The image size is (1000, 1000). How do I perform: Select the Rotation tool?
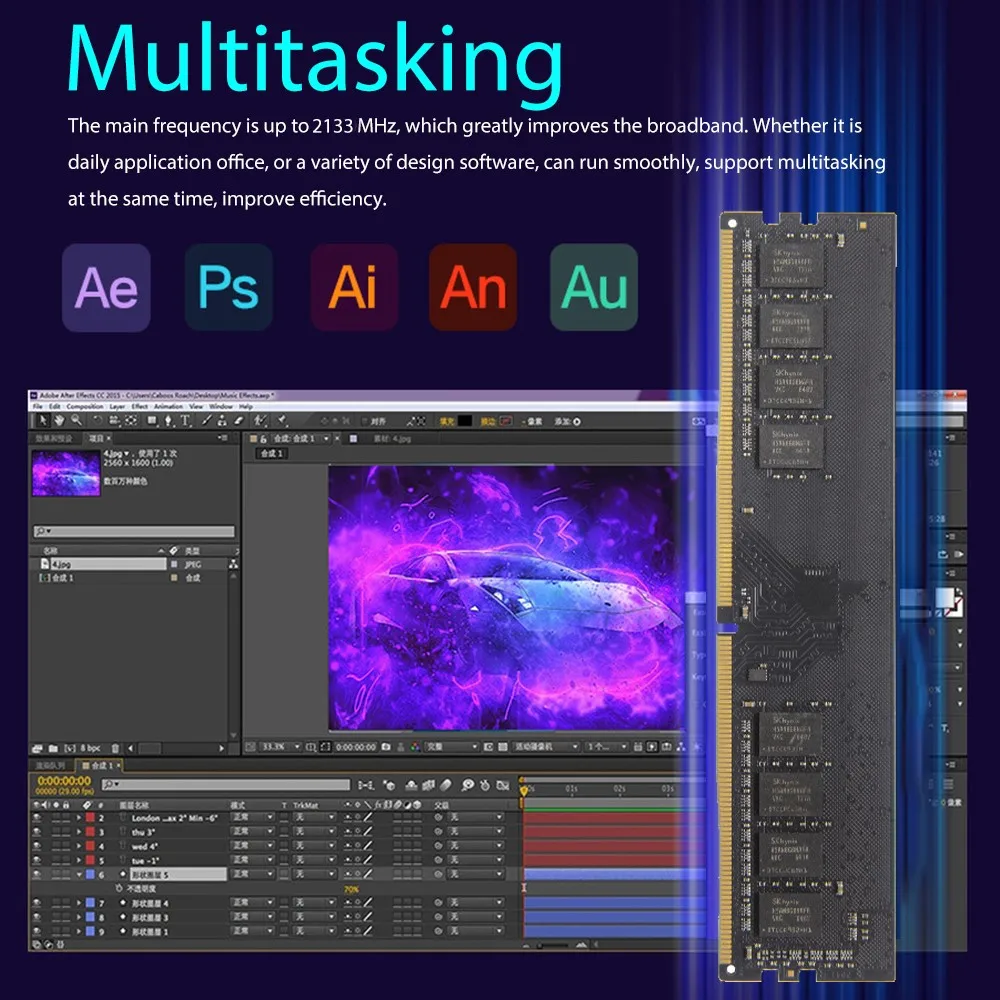[x=97, y=420]
